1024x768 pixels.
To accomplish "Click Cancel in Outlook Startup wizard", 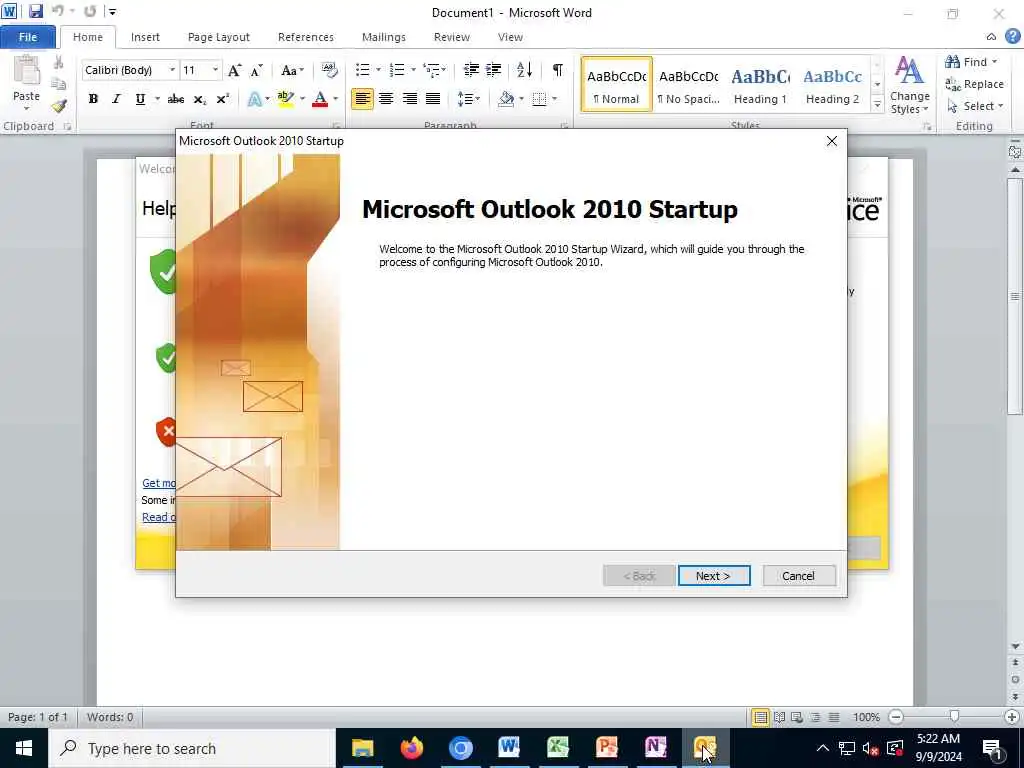I will (799, 576).
